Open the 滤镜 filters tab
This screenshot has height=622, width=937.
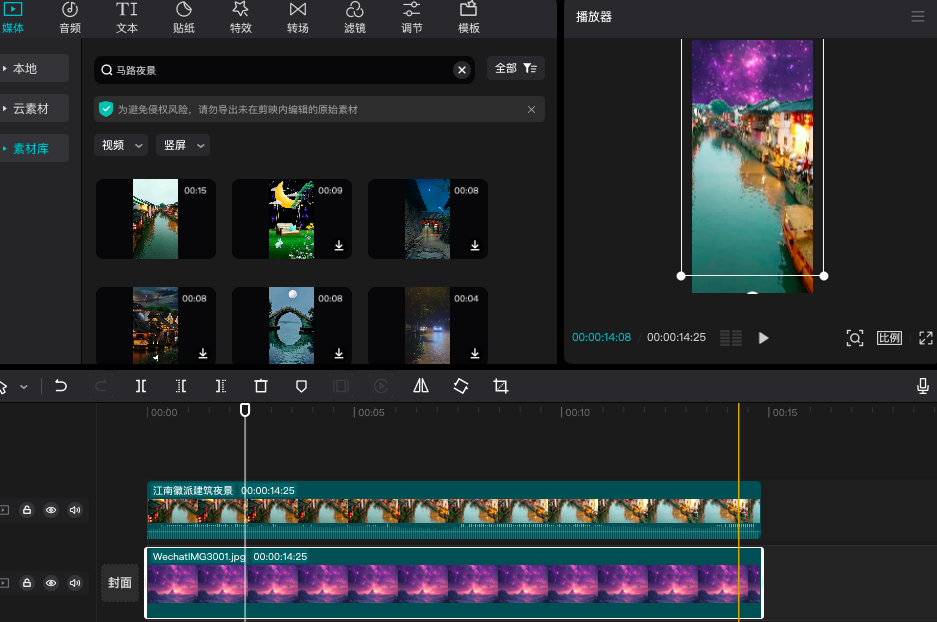[354, 18]
